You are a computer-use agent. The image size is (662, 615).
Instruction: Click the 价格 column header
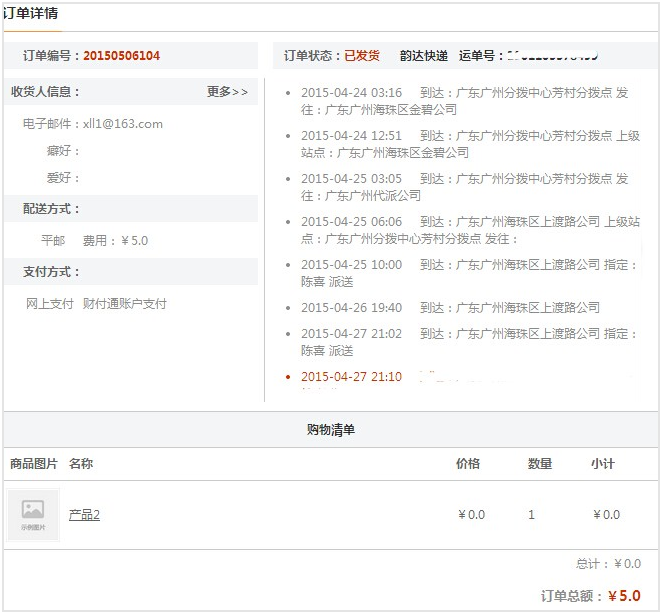click(x=468, y=464)
